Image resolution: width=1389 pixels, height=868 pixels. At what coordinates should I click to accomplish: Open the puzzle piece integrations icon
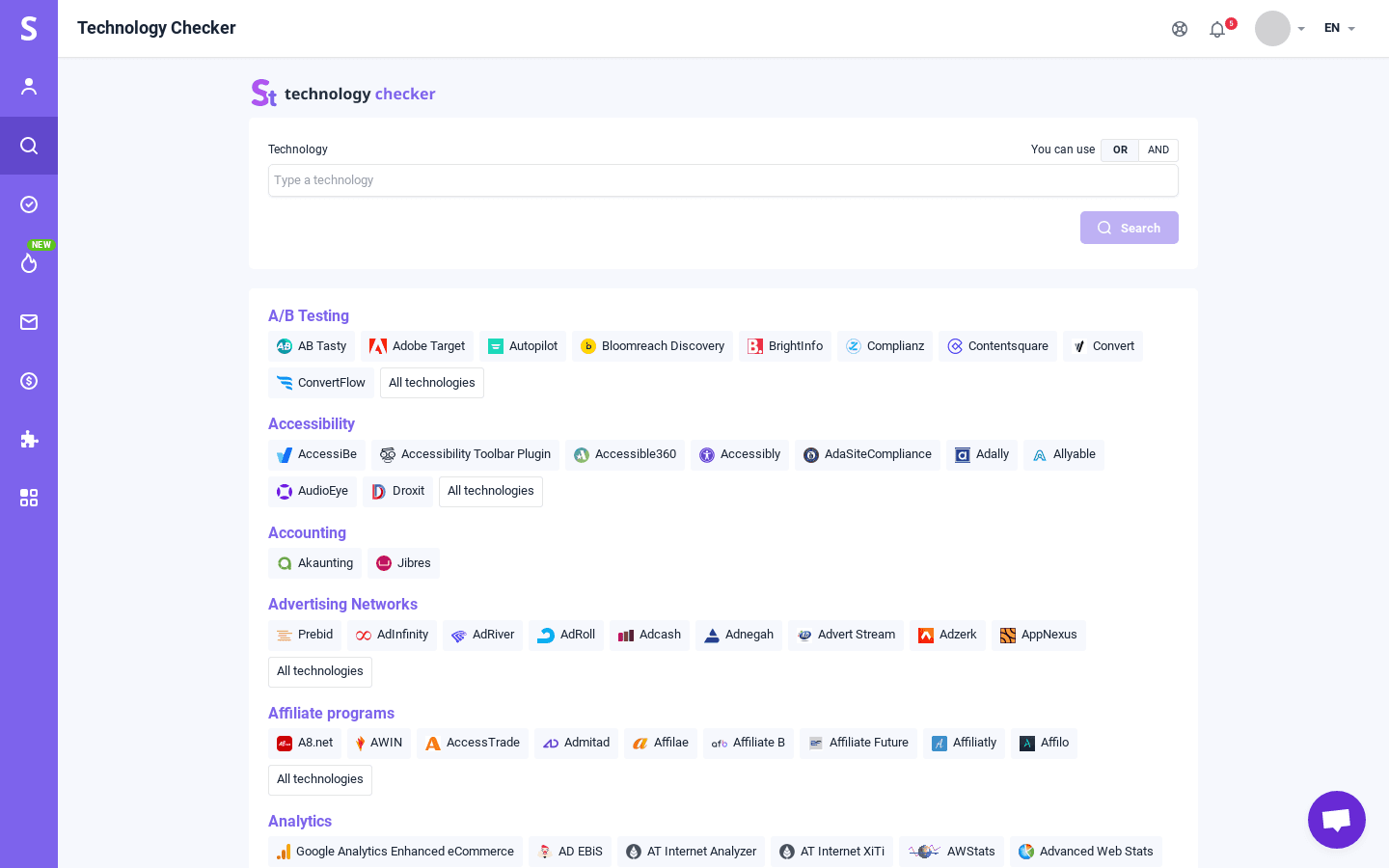[x=29, y=439]
